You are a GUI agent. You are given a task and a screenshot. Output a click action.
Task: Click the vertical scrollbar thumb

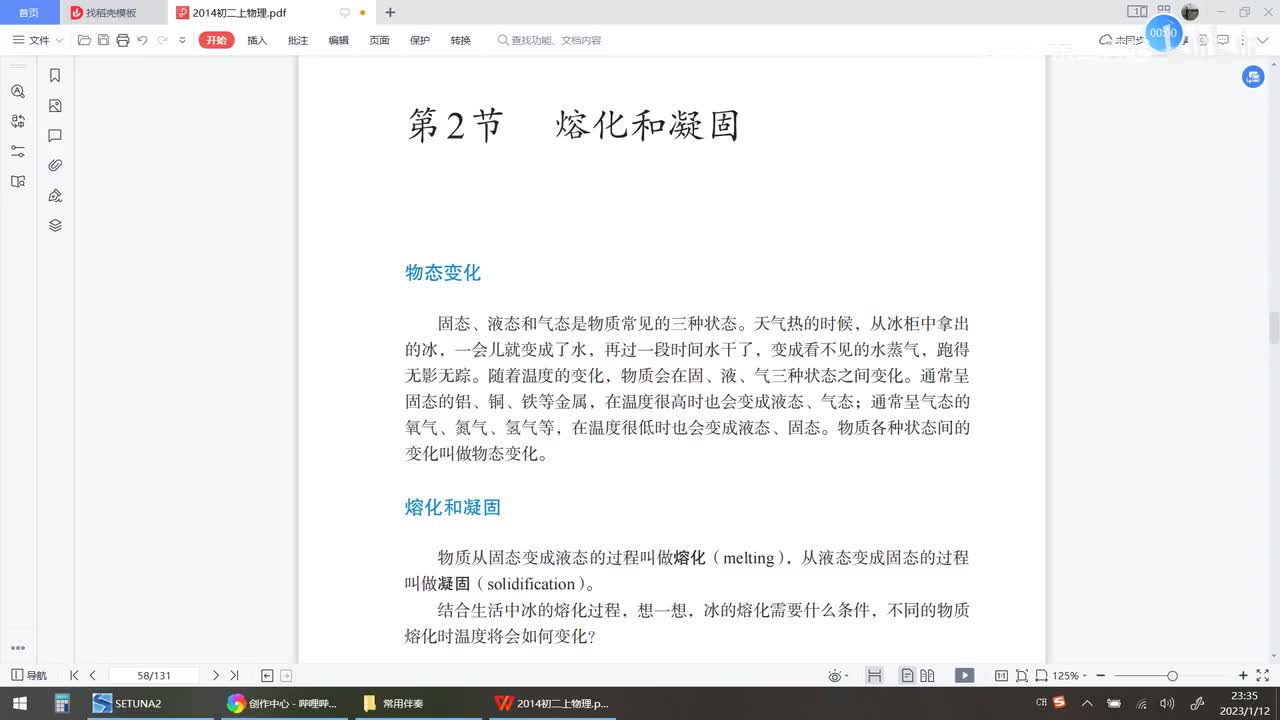click(1274, 327)
